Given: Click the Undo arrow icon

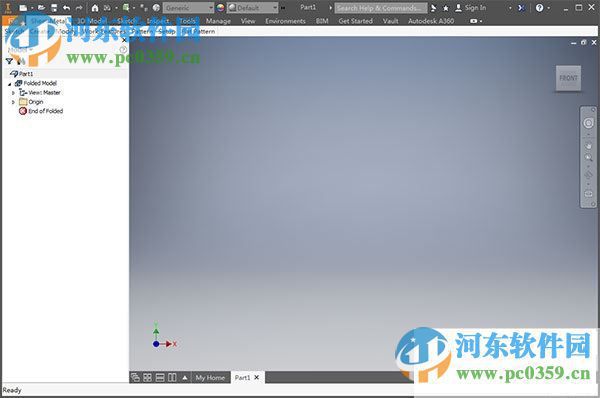Looking at the screenshot, I should coord(67,8).
